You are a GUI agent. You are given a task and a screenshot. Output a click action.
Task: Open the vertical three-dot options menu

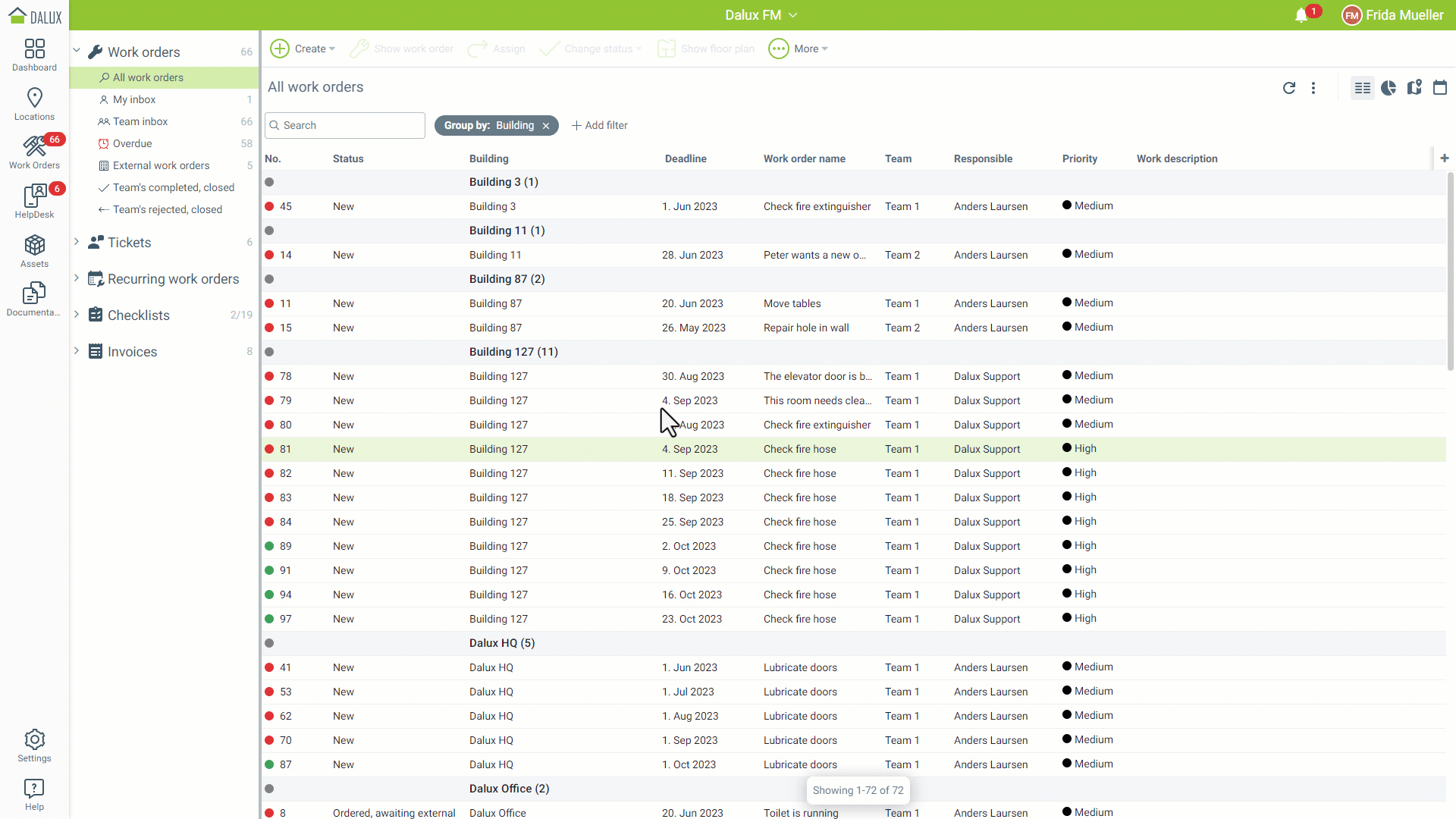1313,88
